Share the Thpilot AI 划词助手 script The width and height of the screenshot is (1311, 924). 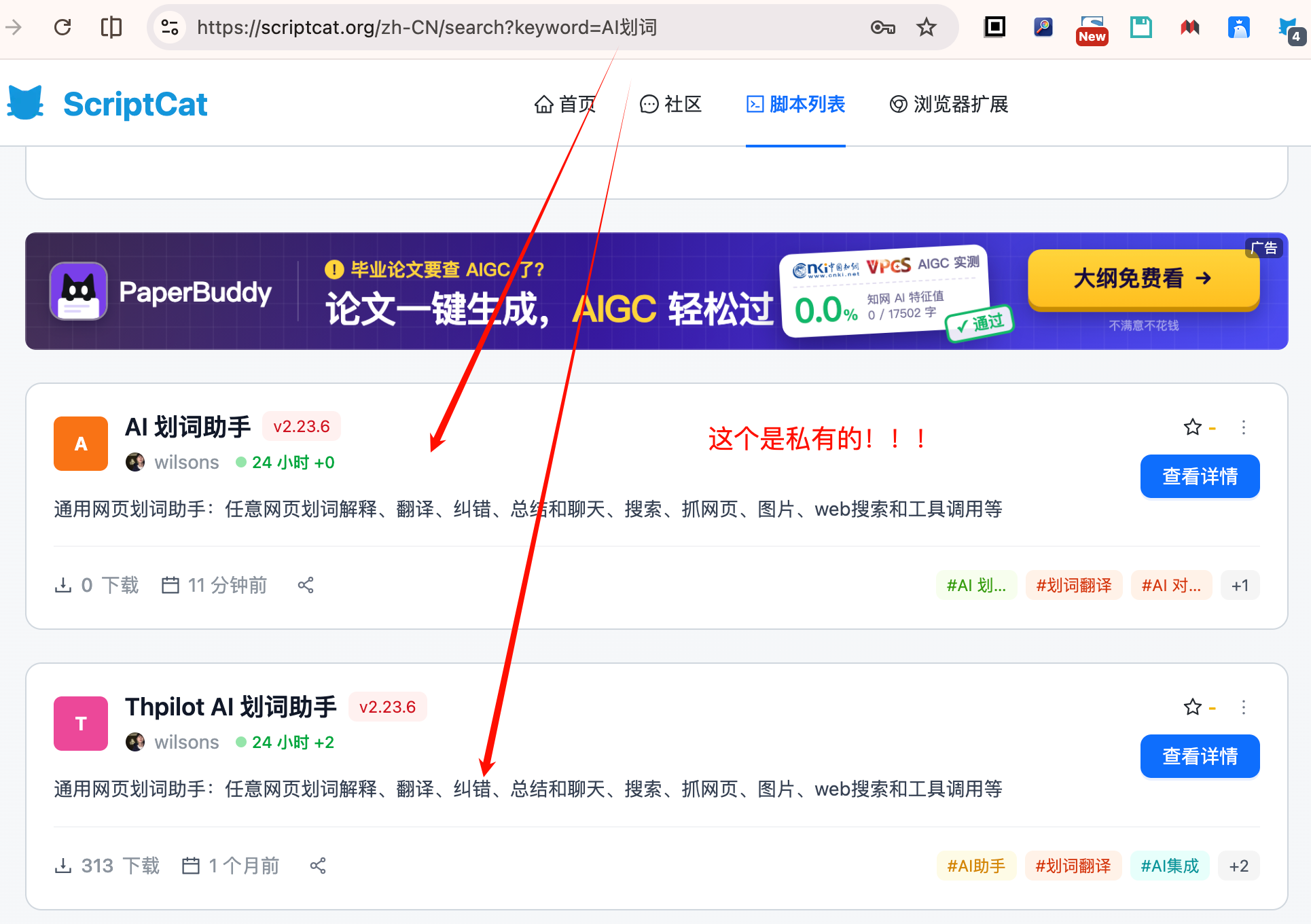318,866
